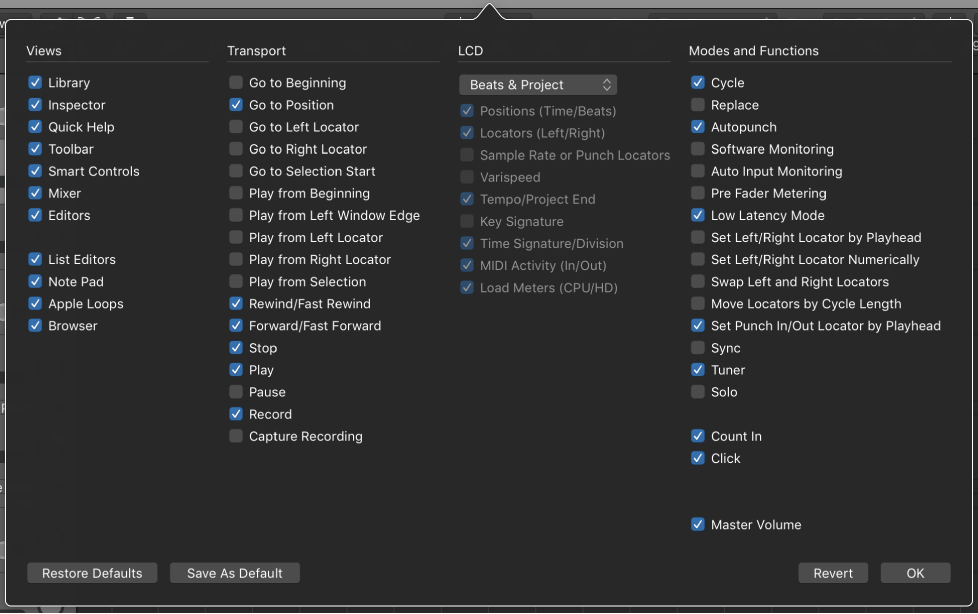Image resolution: width=978 pixels, height=614 pixels.
Task: Turn off the Click metronome checkbox
Action: [698, 458]
